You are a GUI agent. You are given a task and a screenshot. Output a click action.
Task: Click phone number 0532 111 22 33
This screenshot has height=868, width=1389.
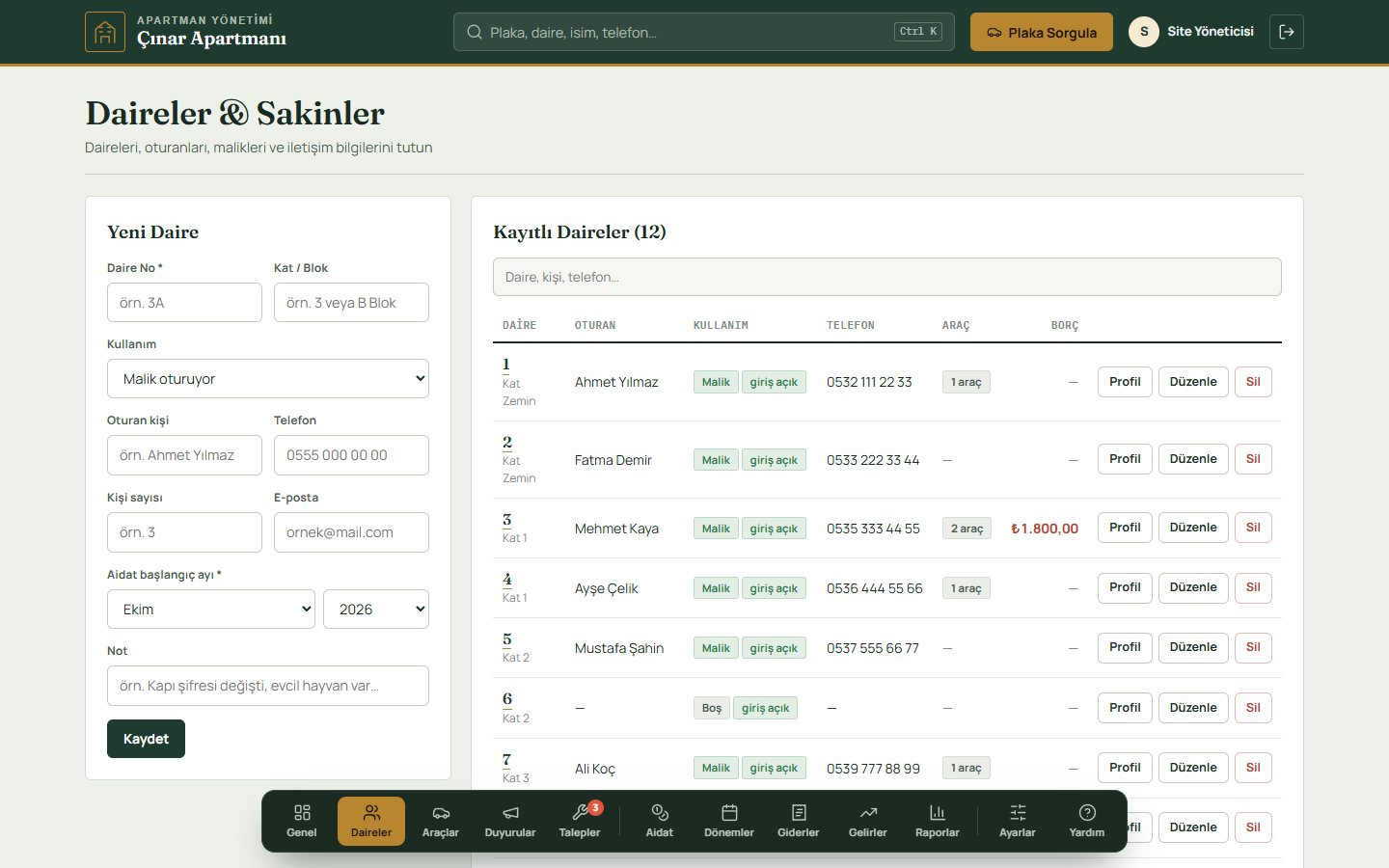tap(869, 382)
